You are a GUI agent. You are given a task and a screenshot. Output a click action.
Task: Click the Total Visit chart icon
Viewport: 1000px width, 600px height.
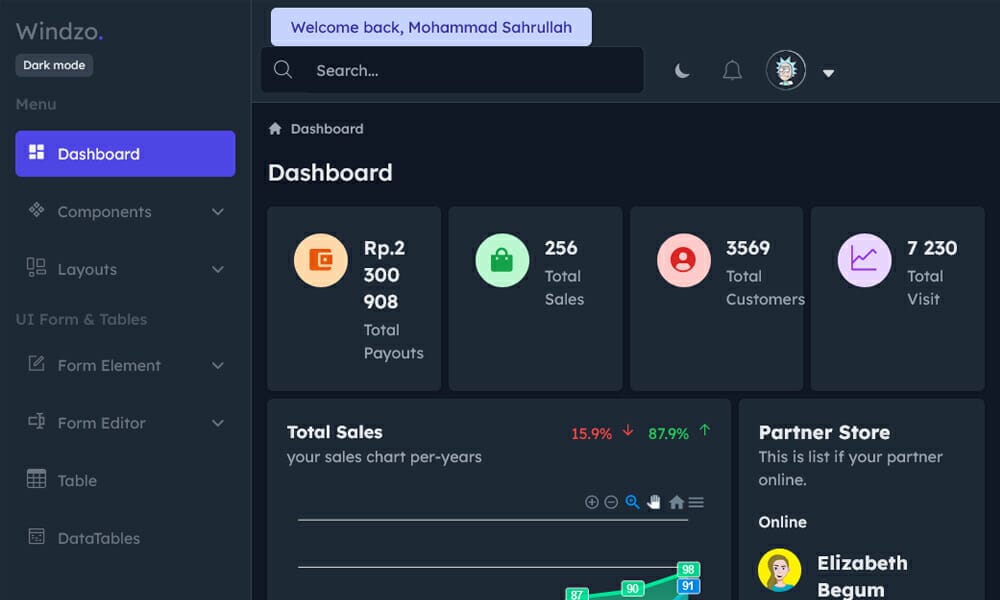tap(864, 260)
